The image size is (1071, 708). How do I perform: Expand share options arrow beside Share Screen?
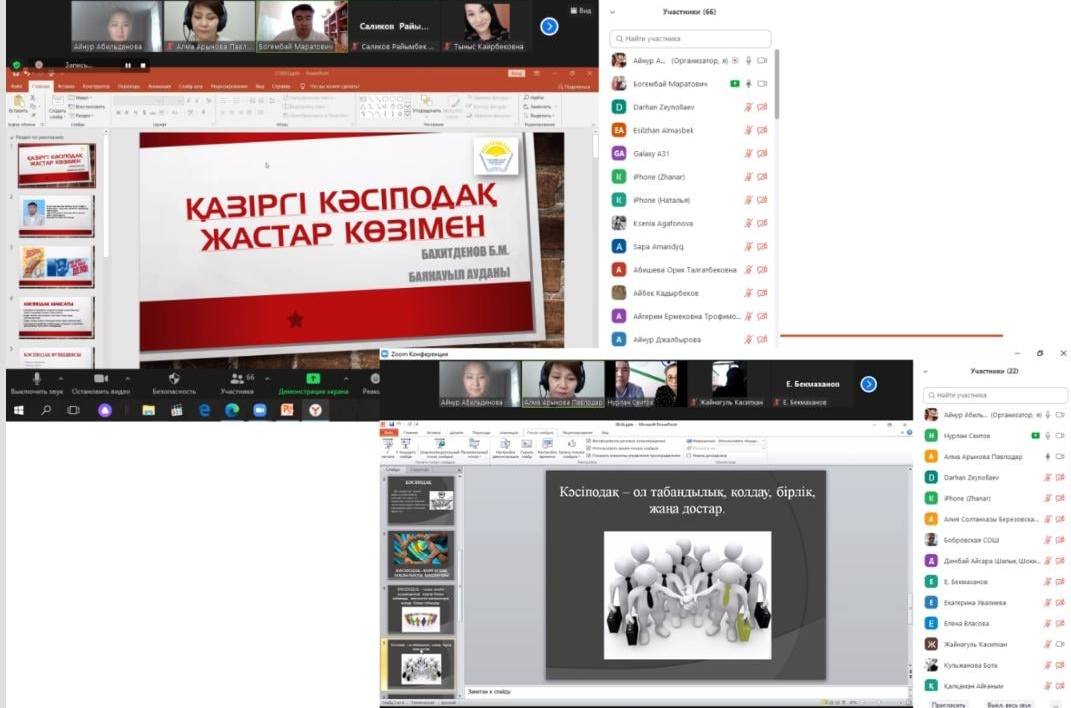point(346,378)
